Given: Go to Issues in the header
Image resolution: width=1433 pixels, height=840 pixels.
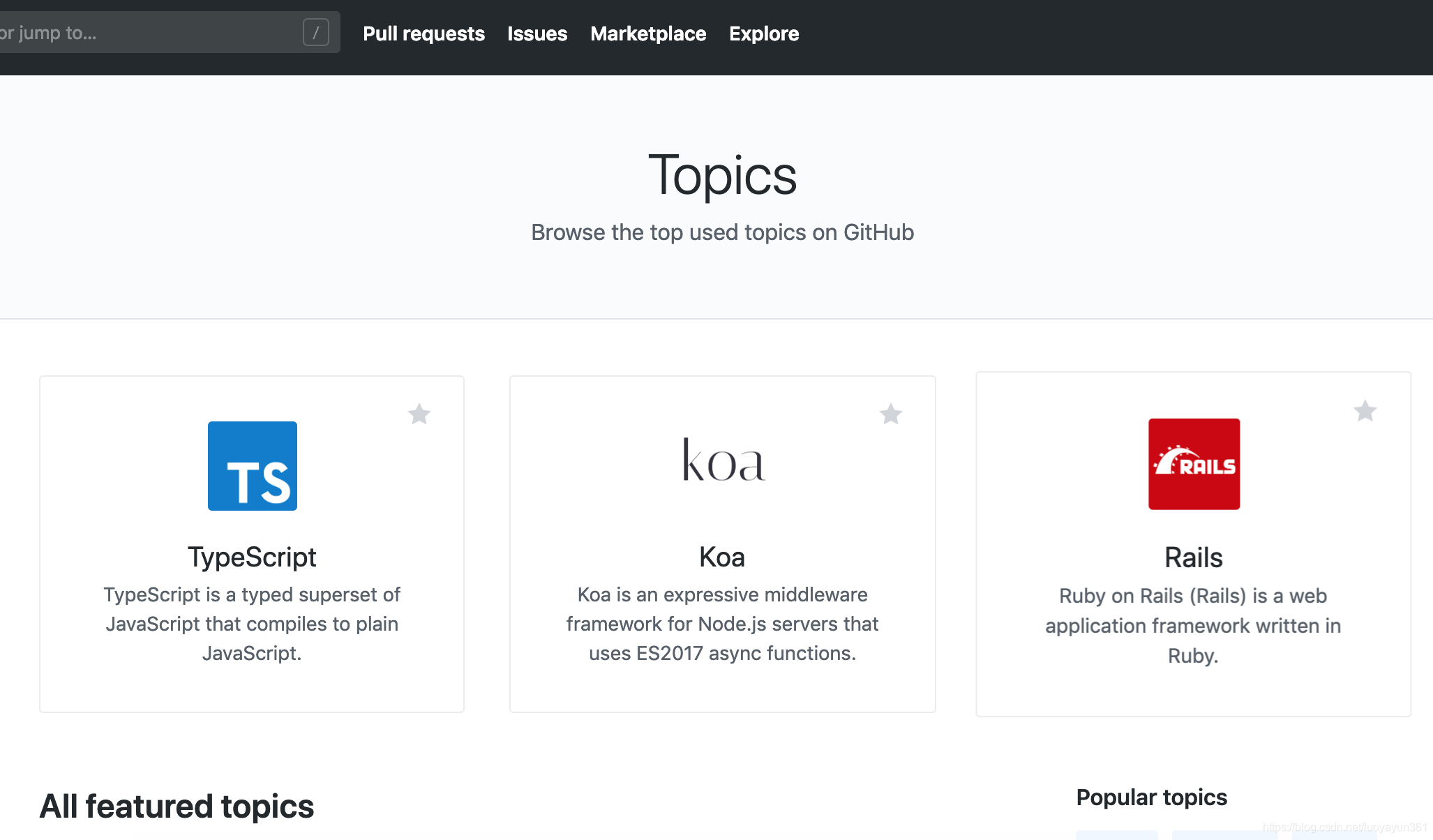Looking at the screenshot, I should tap(537, 33).
